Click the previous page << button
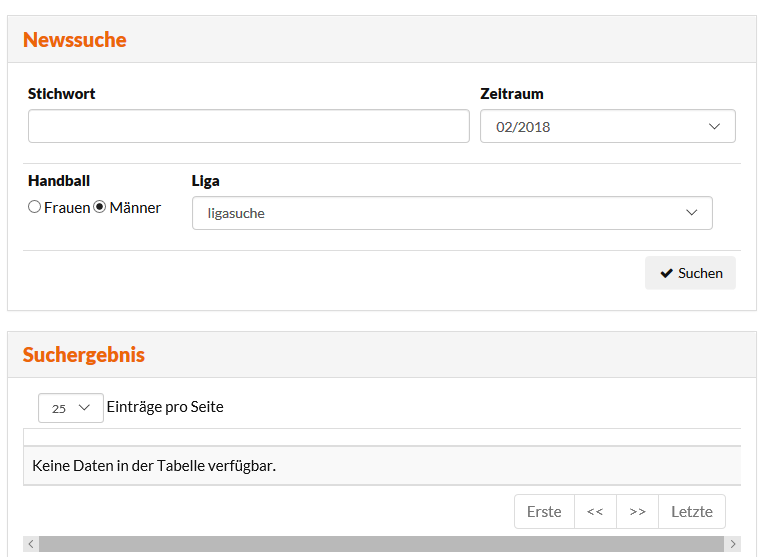This screenshot has height=557, width=764. (x=595, y=511)
